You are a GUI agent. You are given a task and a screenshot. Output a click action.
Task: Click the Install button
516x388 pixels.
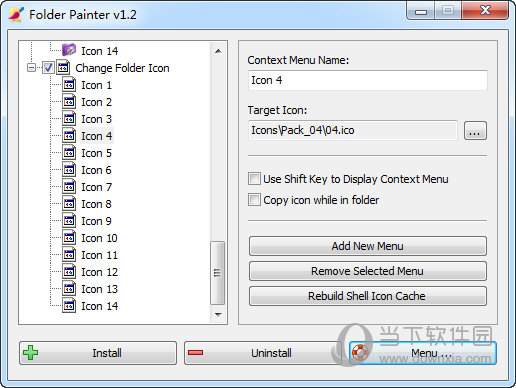pos(98,353)
